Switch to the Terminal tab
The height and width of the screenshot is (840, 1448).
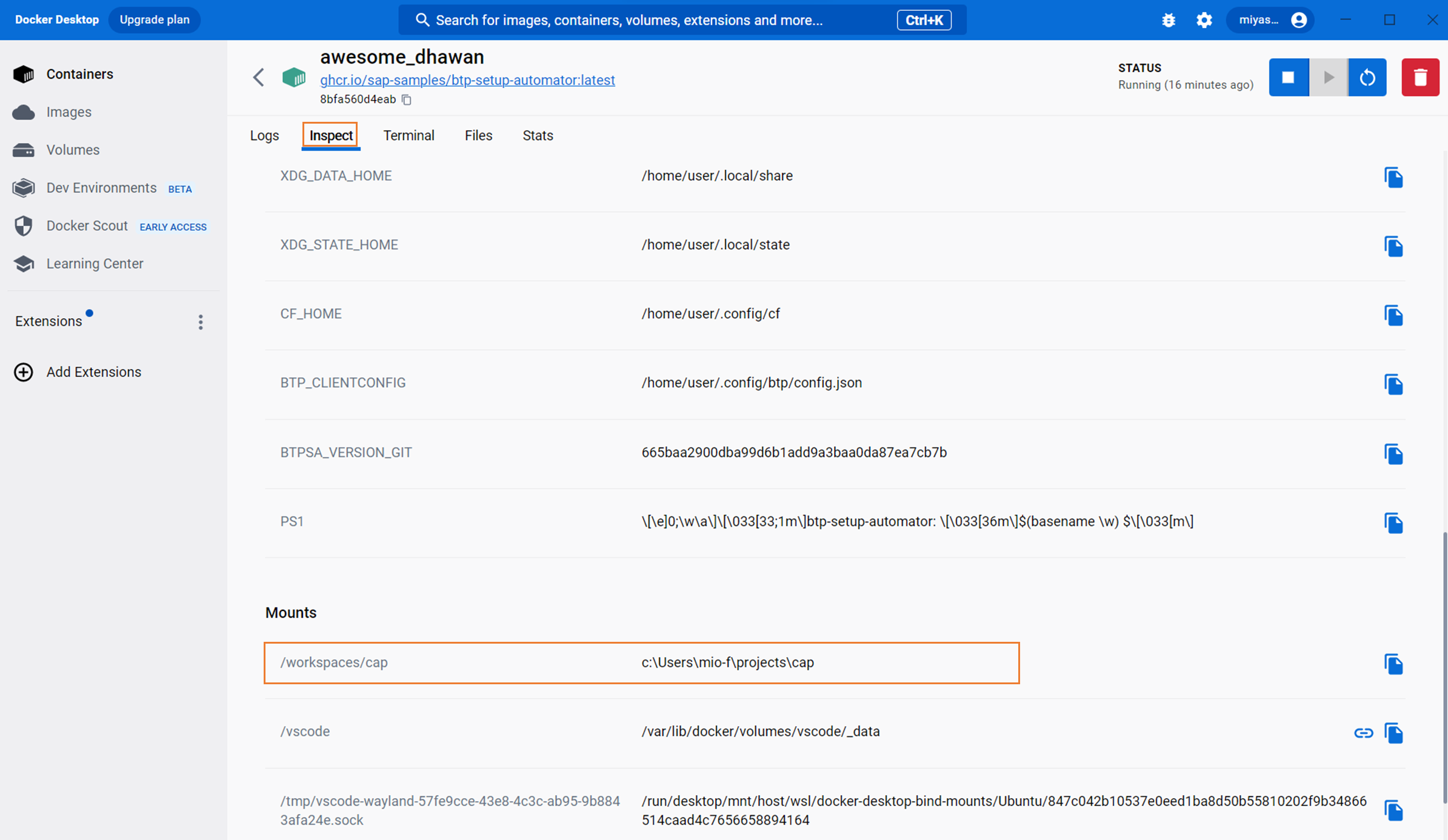click(409, 136)
